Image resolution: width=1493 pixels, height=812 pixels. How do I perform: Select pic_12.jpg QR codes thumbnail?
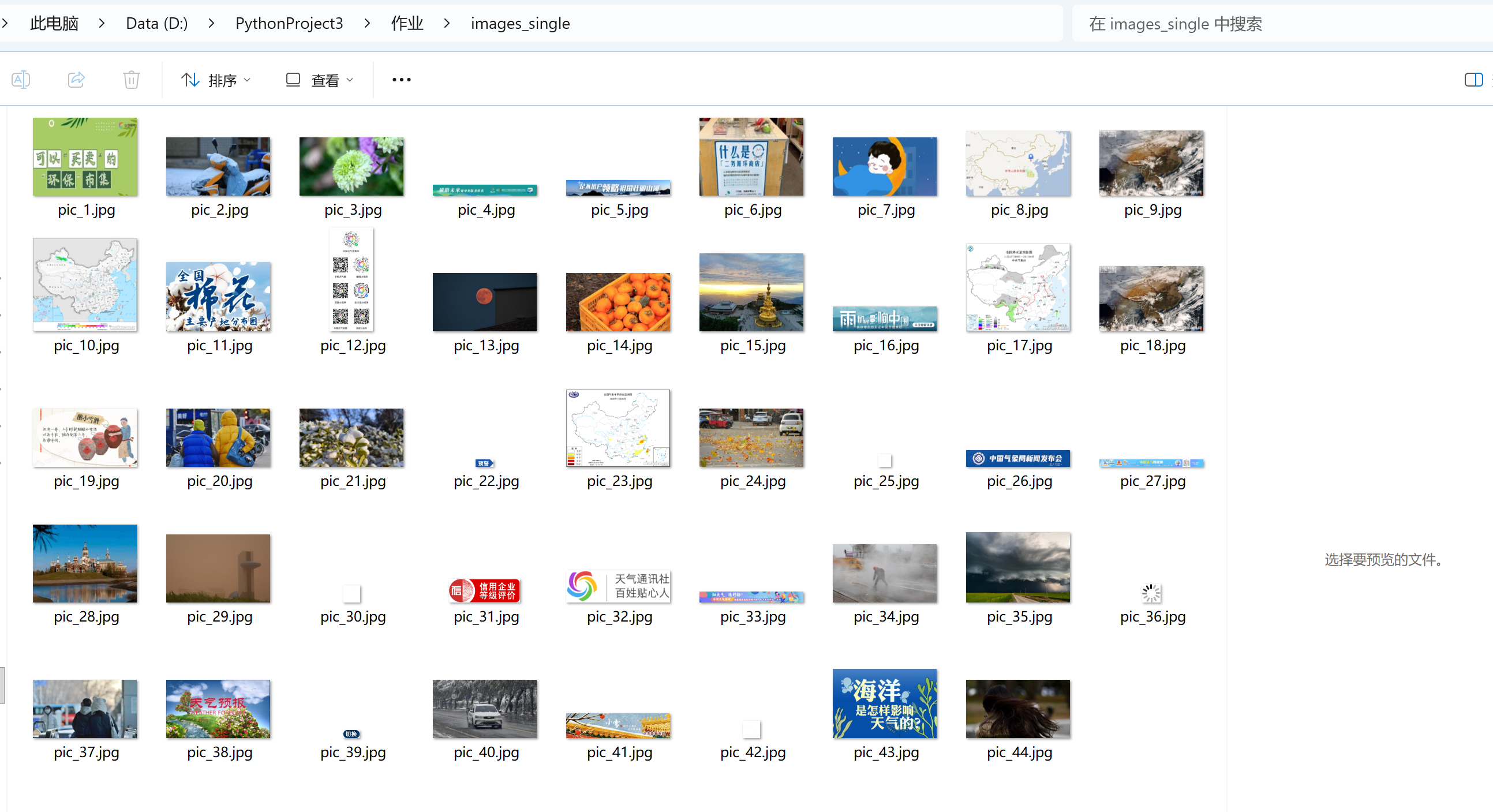point(351,279)
